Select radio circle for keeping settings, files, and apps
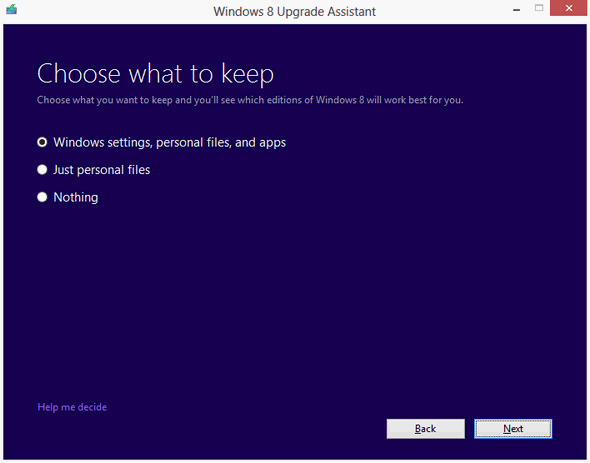Image resolution: width=590 pixels, height=463 pixels. pos(42,142)
